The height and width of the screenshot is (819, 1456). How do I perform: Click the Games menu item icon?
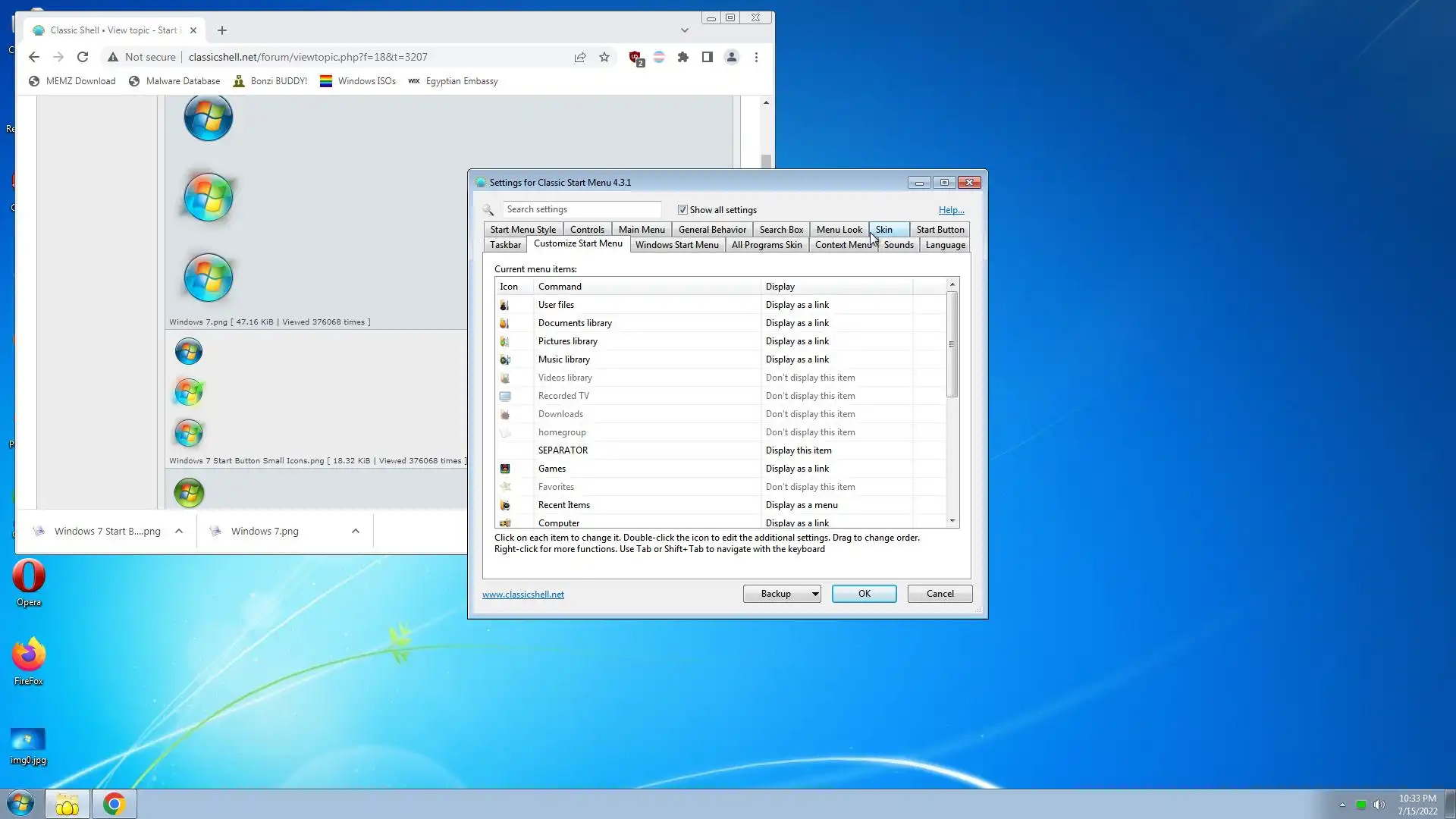coord(505,469)
